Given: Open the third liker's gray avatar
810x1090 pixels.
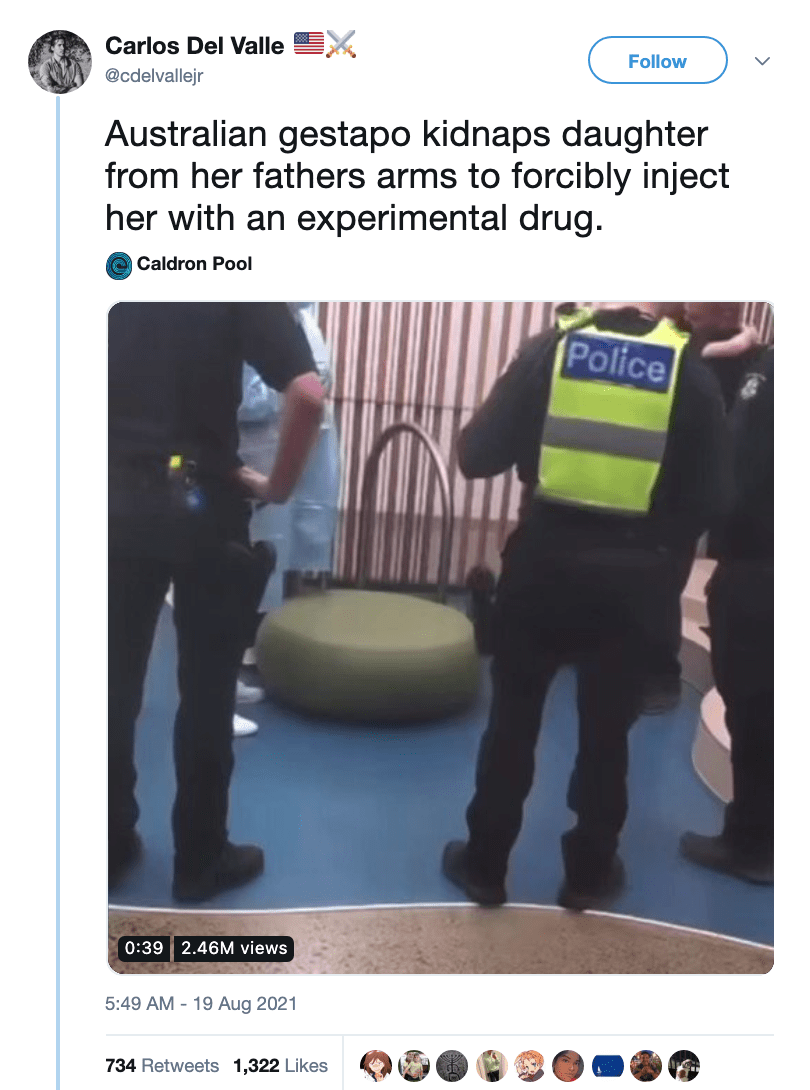Looking at the screenshot, I should 452,1066.
